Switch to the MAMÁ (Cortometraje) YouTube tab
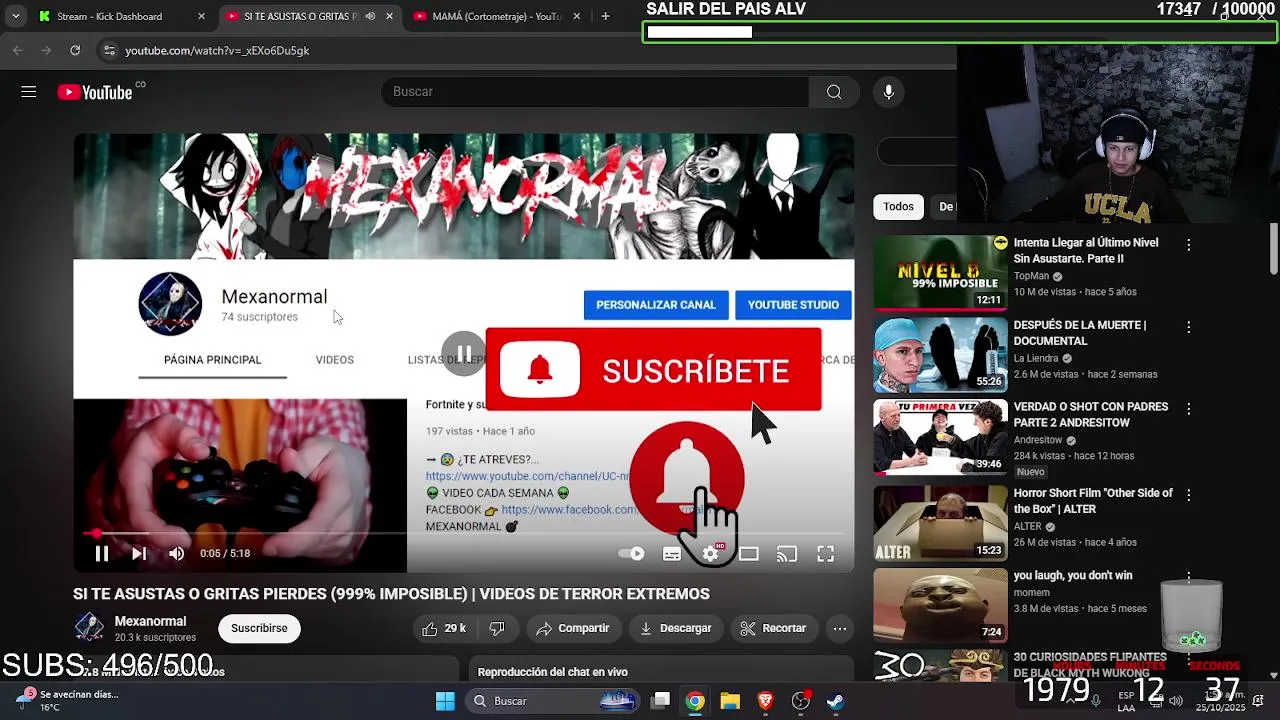This screenshot has width=1280, height=720. (x=497, y=17)
